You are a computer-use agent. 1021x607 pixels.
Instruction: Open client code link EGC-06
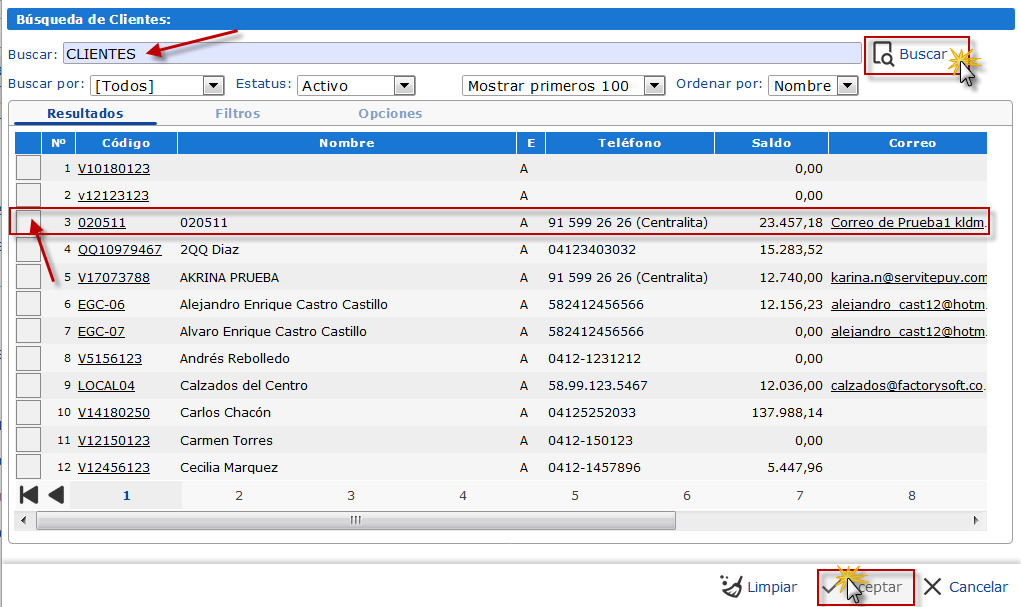click(101, 305)
